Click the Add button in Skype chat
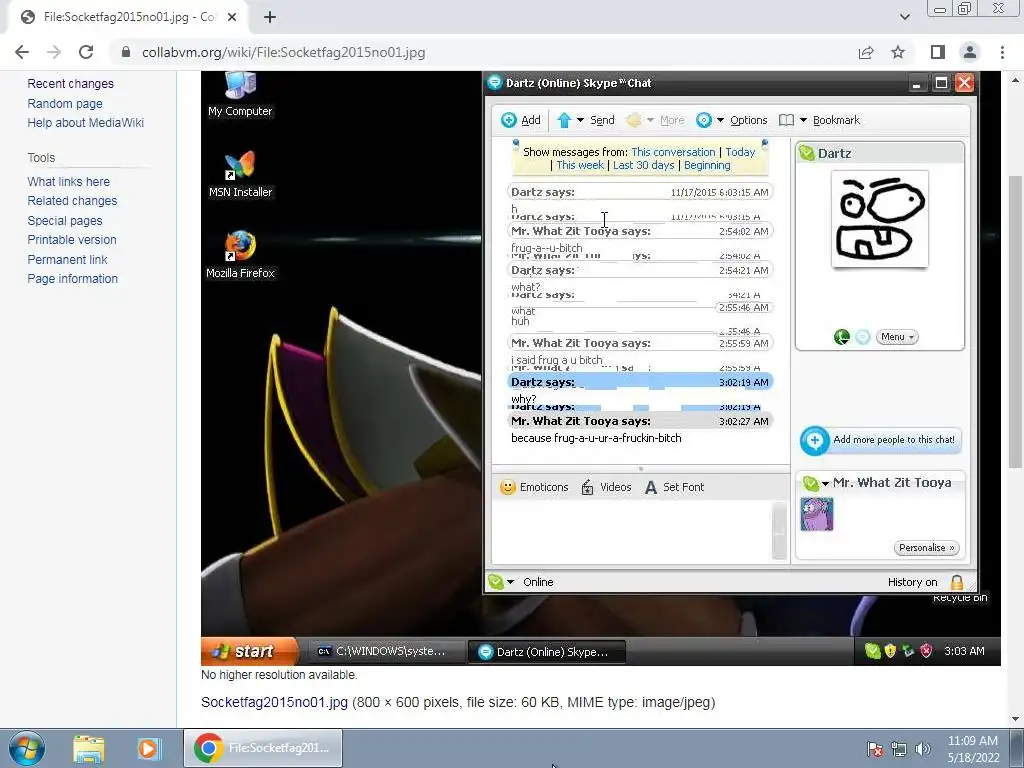Image resolution: width=1024 pixels, height=768 pixels. click(x=521, y=120)
